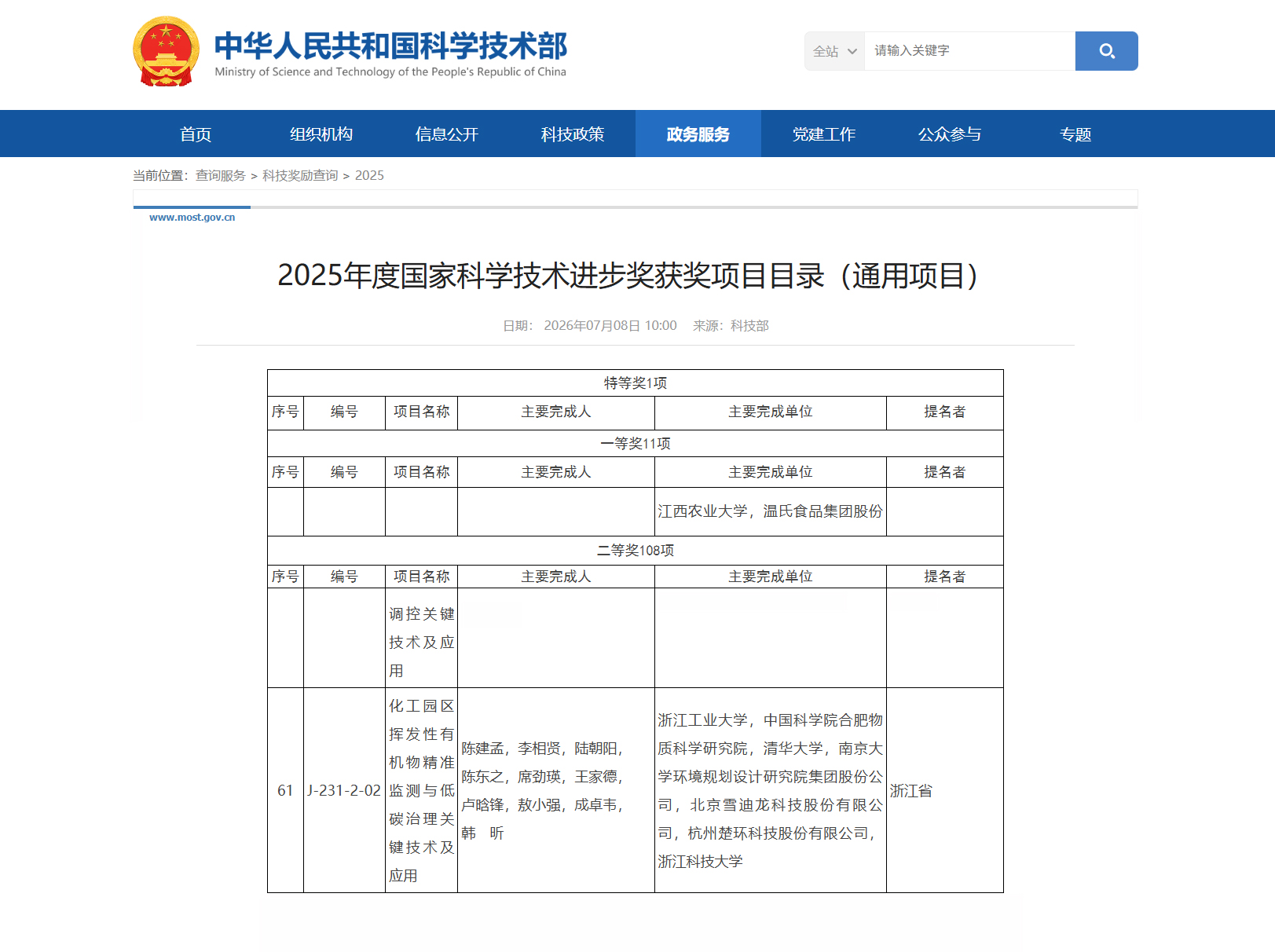
Task: Click the 浙江工业大学 organizations cell
Action: (771, 790)
